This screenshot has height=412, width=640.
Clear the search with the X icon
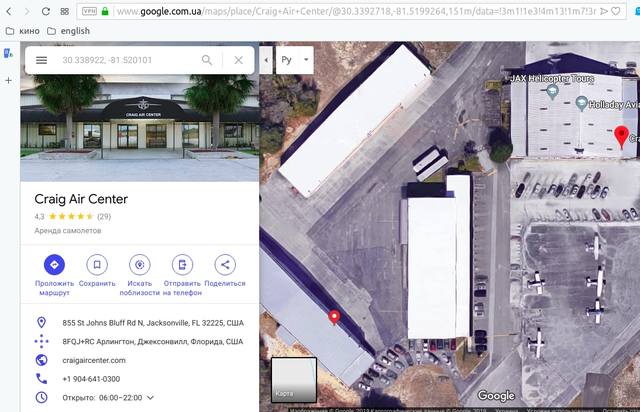click(x=239, y=60)
